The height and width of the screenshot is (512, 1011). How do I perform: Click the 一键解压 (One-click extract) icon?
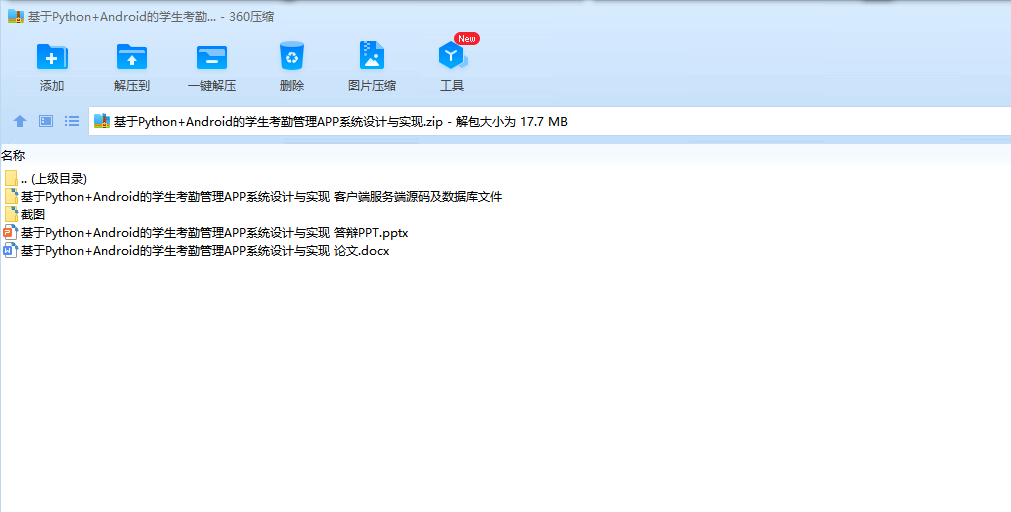tap(211, 57)
